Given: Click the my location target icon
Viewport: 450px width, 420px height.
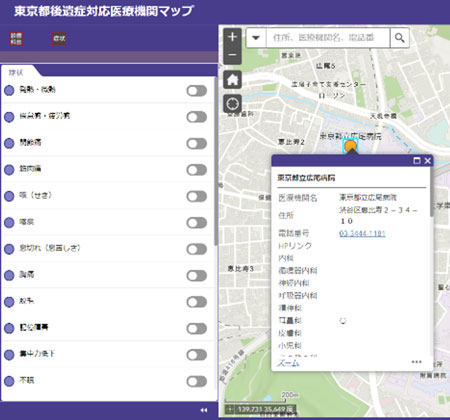Looking at the screenshot, I should click(x=232, y=104).
